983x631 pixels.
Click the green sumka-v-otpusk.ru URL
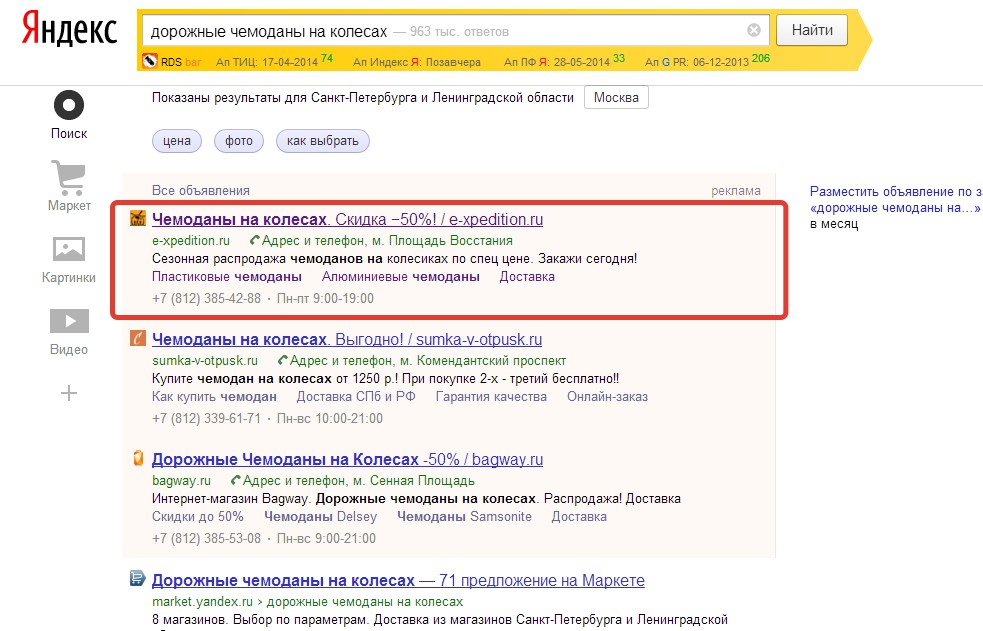tap(205, 361)
